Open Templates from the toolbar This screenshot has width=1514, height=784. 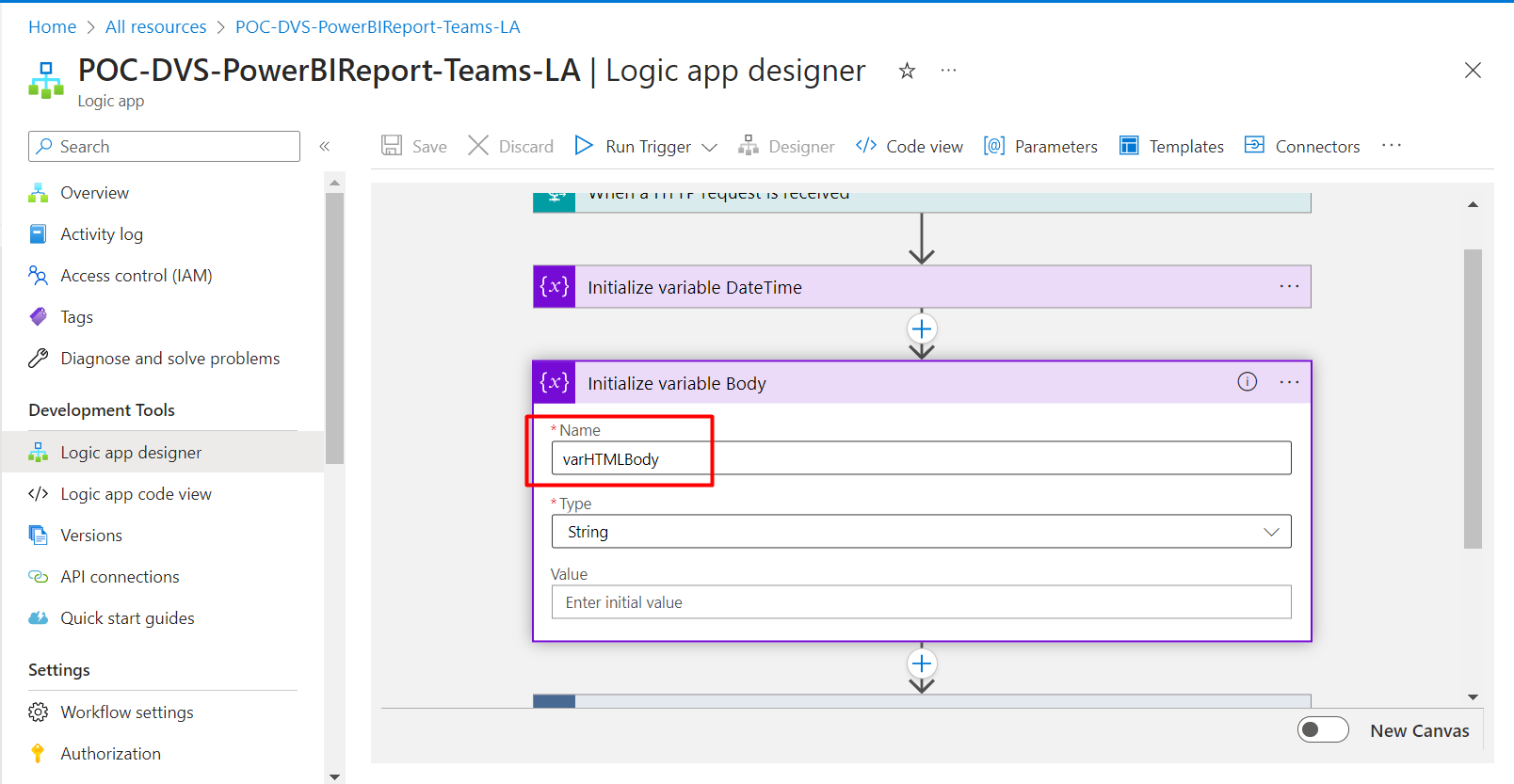click(x=1171, y=146)
